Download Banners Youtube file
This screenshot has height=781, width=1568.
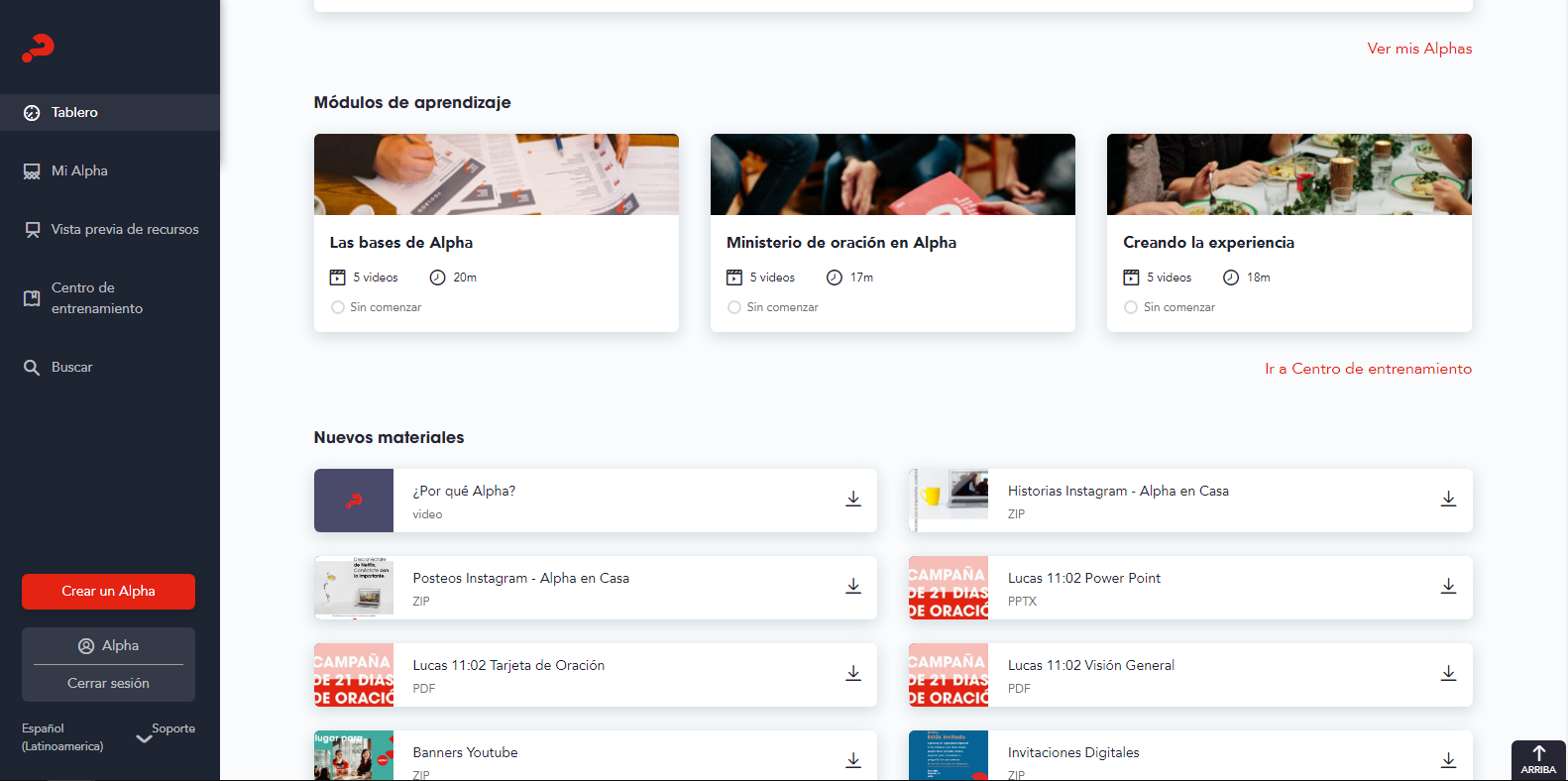(853, 760)
